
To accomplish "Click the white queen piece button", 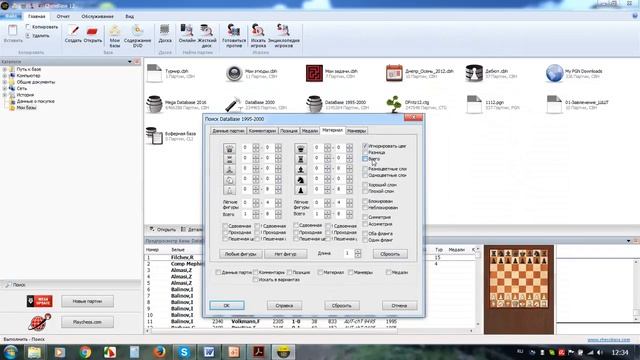I will pos(229,148).
